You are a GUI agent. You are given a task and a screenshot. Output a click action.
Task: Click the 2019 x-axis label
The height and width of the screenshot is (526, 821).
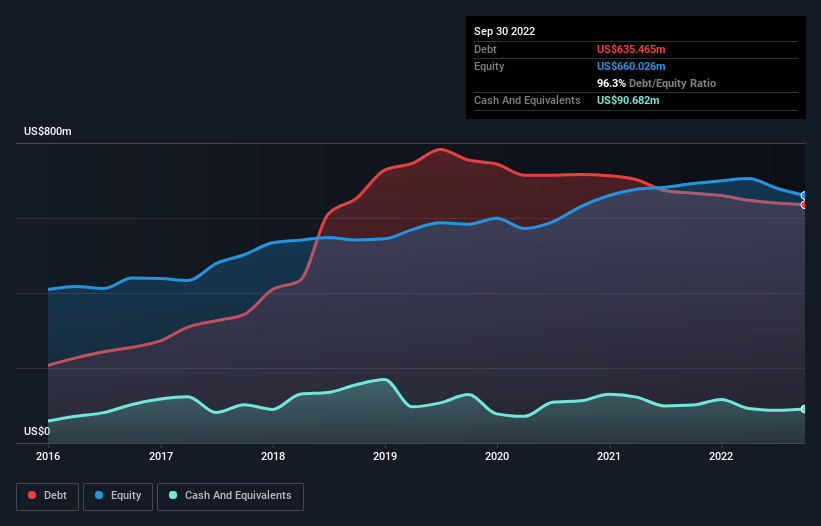[x=385, y=456]
